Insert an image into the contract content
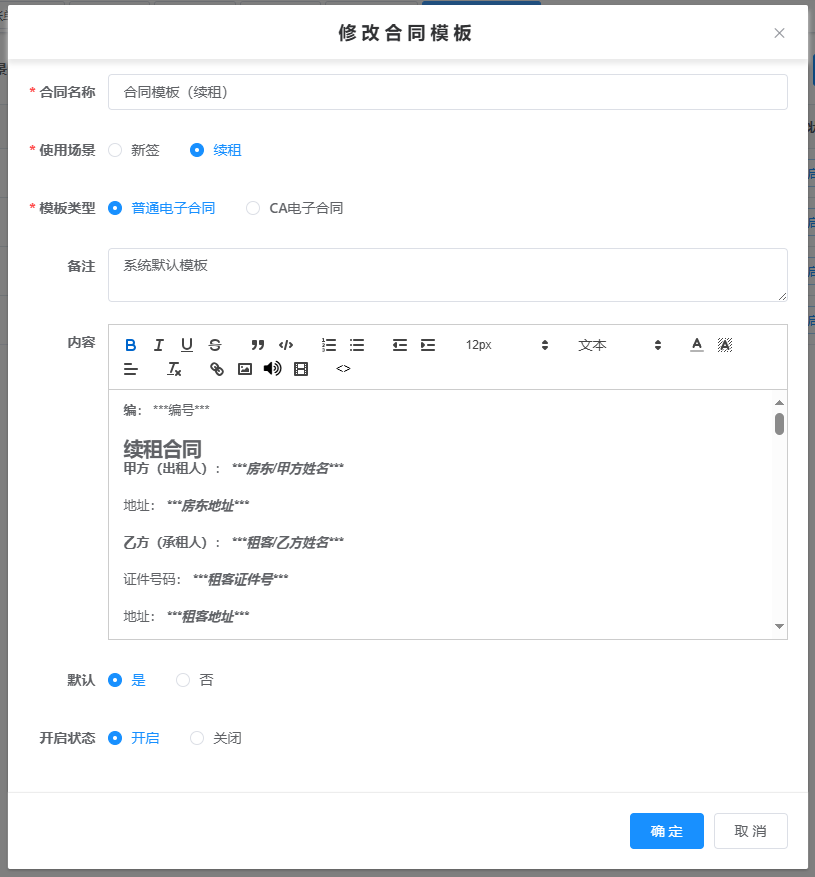Screen dimensions: 815x877 [x=245, y=369]
